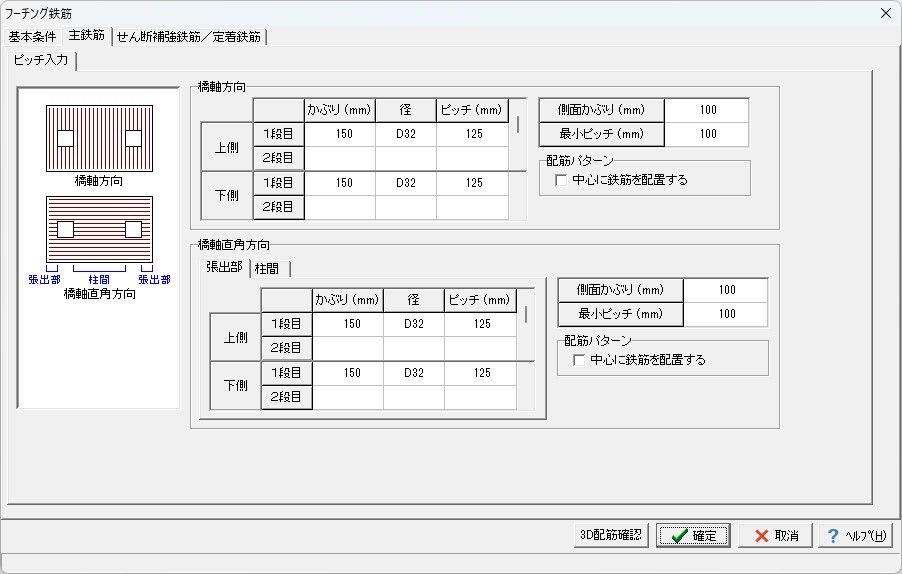The height and width of the screenshot is (574, 902).
Task: Confirm with the 確定 button
Action: tap(693, 535)
